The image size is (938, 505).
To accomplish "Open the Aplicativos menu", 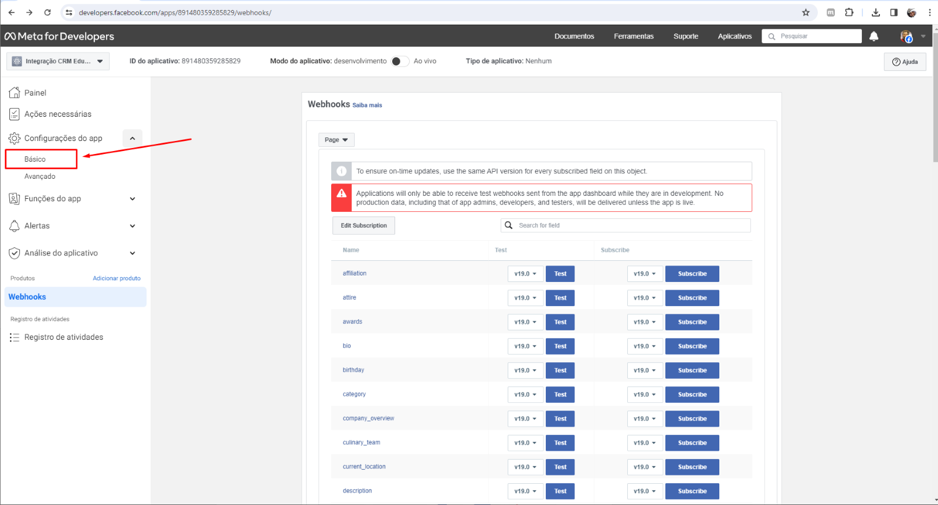I will tap(735, 36).
